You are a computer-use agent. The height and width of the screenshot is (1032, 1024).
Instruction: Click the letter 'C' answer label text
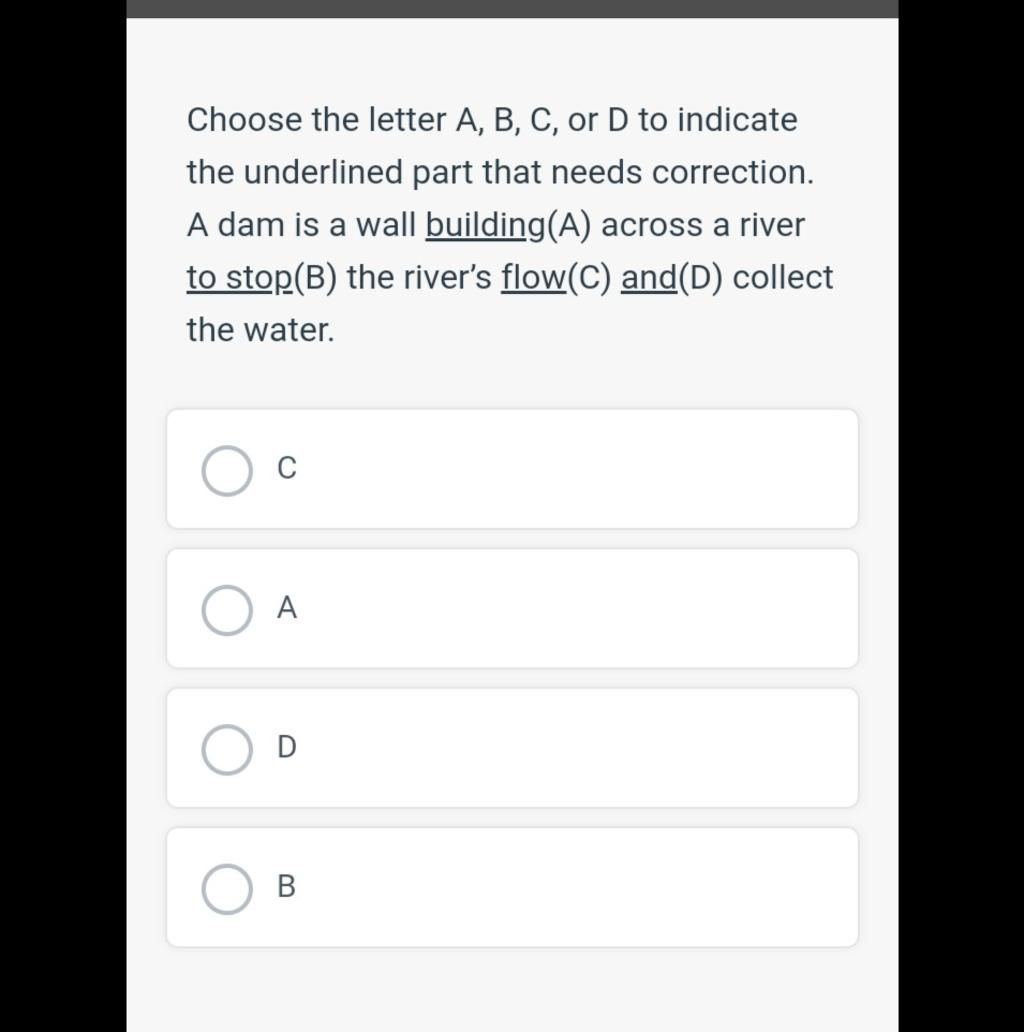(286, 468)
